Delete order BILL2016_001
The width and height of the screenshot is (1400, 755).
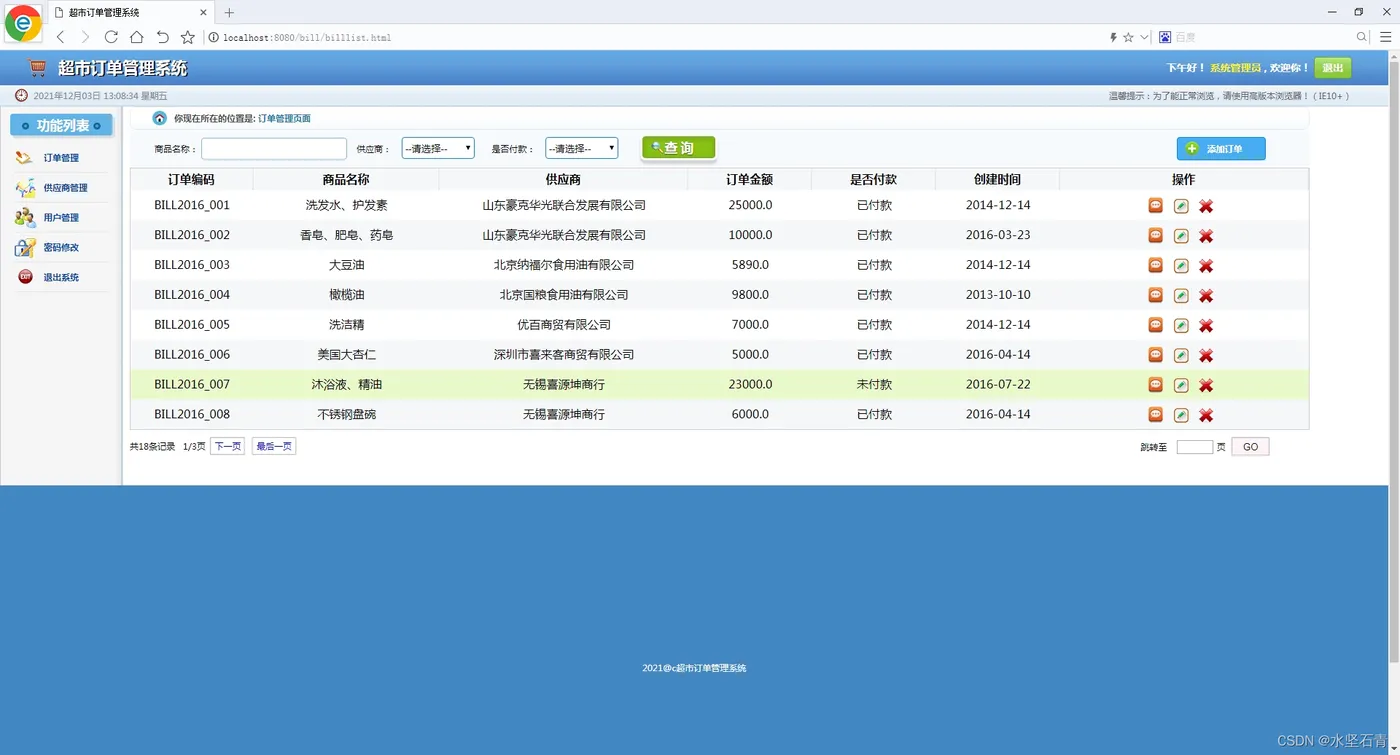(x=1206, y=206)
